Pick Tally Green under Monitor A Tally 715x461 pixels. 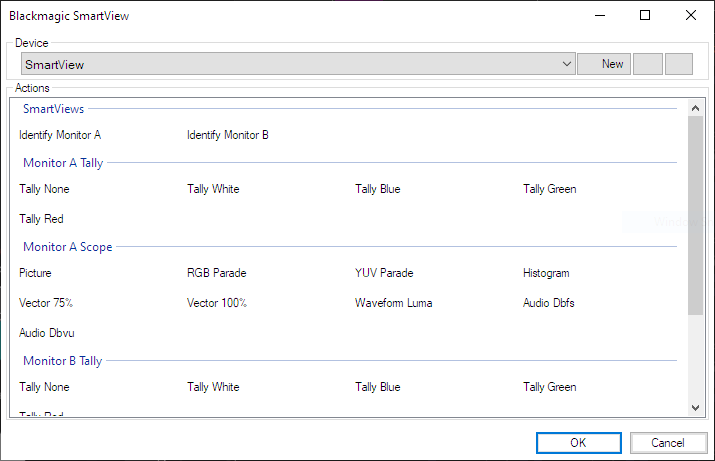(549, 189)
